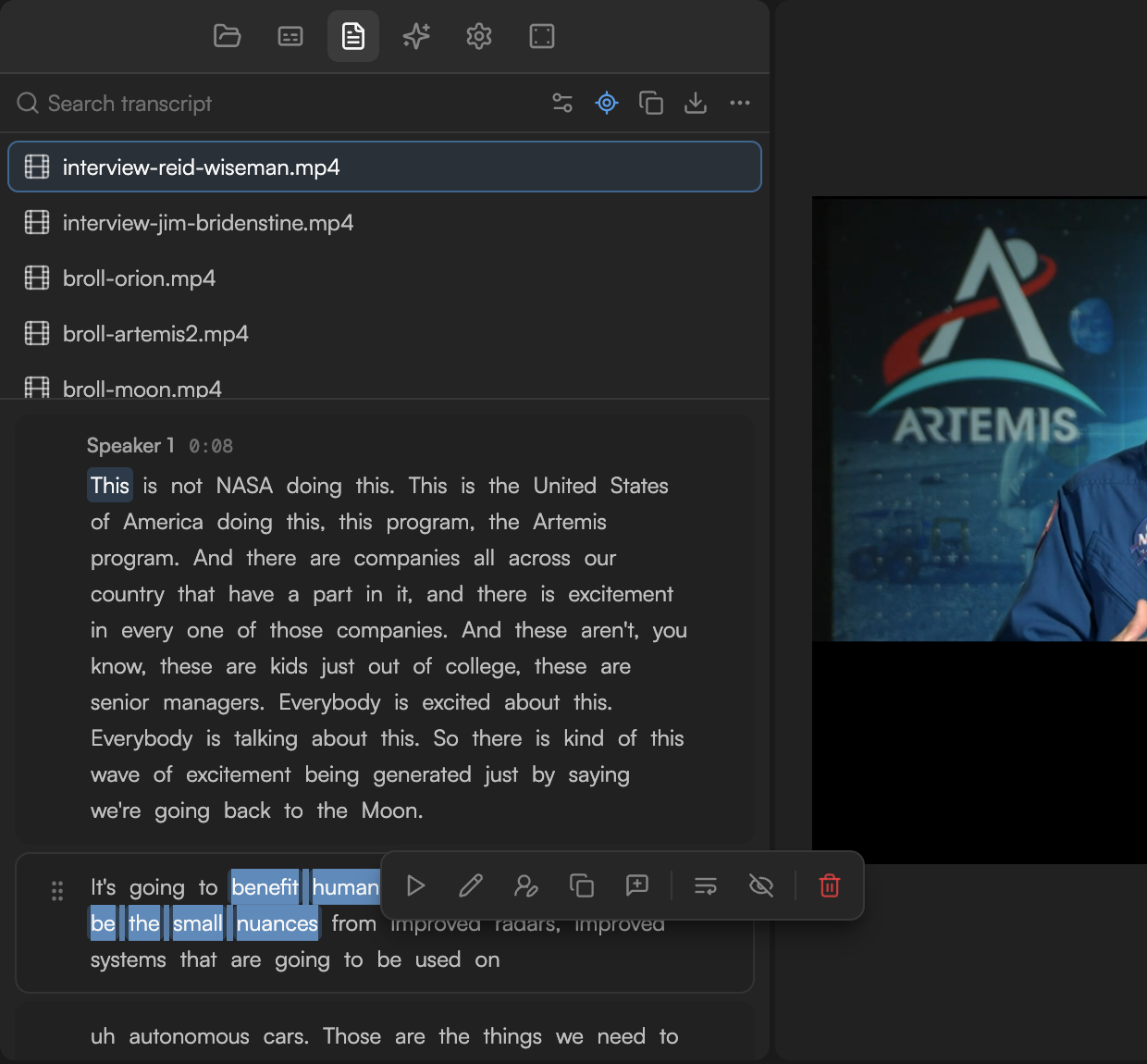Delete selection with red trash icon

[830, 885]
